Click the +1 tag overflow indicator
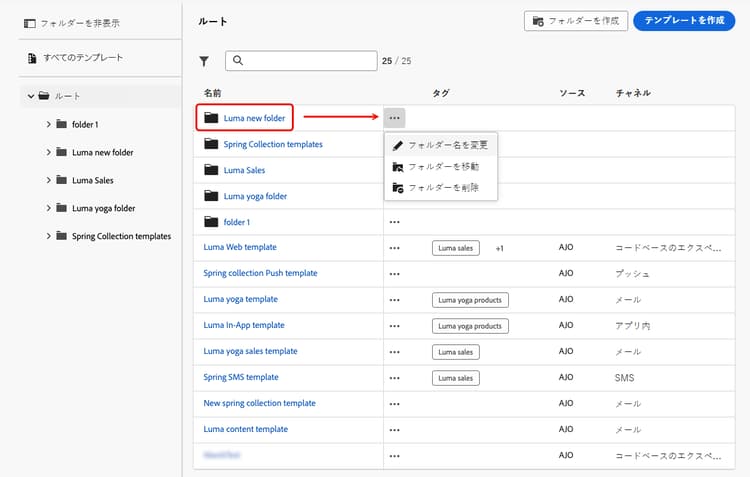 [499, 248]
